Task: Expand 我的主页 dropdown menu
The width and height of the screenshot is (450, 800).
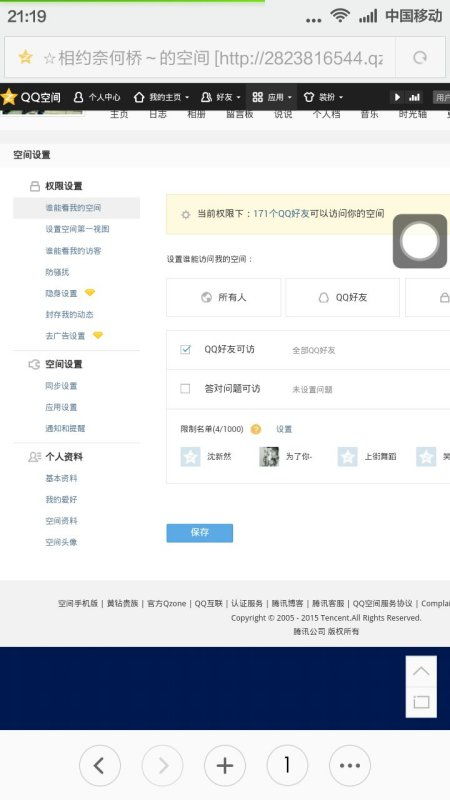Action: (x=161, y=97)
